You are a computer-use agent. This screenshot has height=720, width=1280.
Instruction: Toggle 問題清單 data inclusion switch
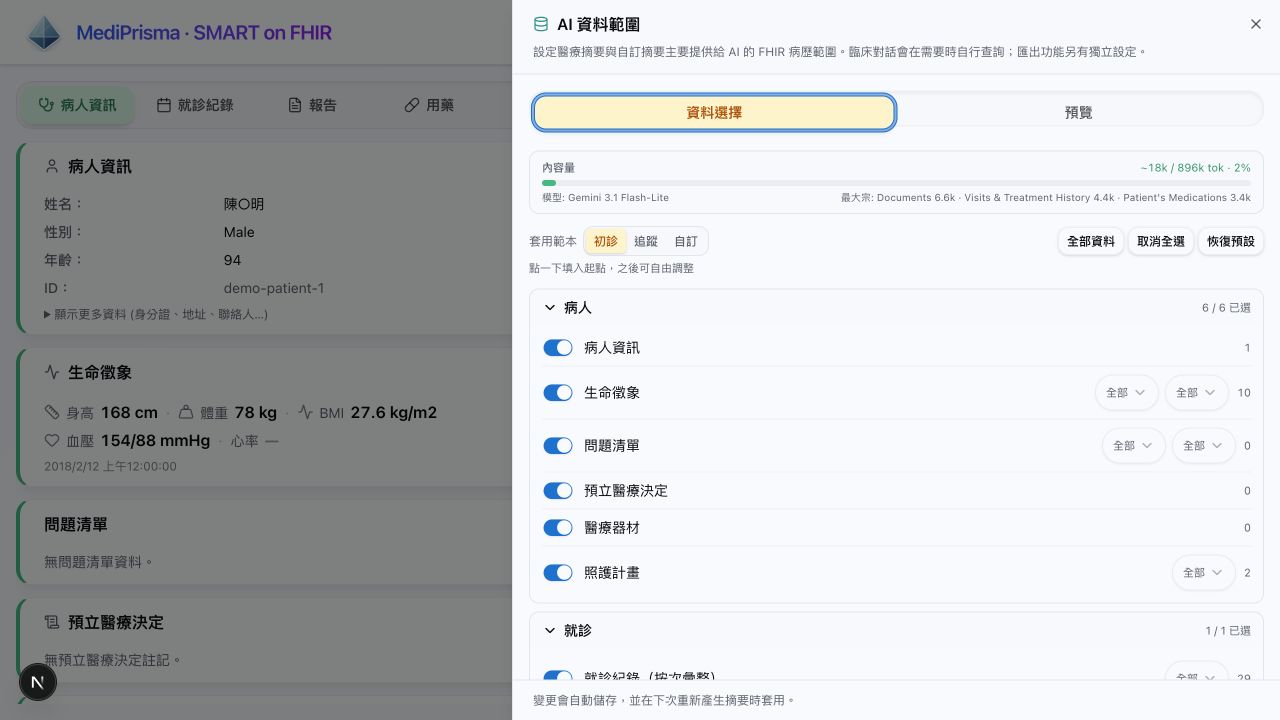pyautogui.click(x=558, y=446)
